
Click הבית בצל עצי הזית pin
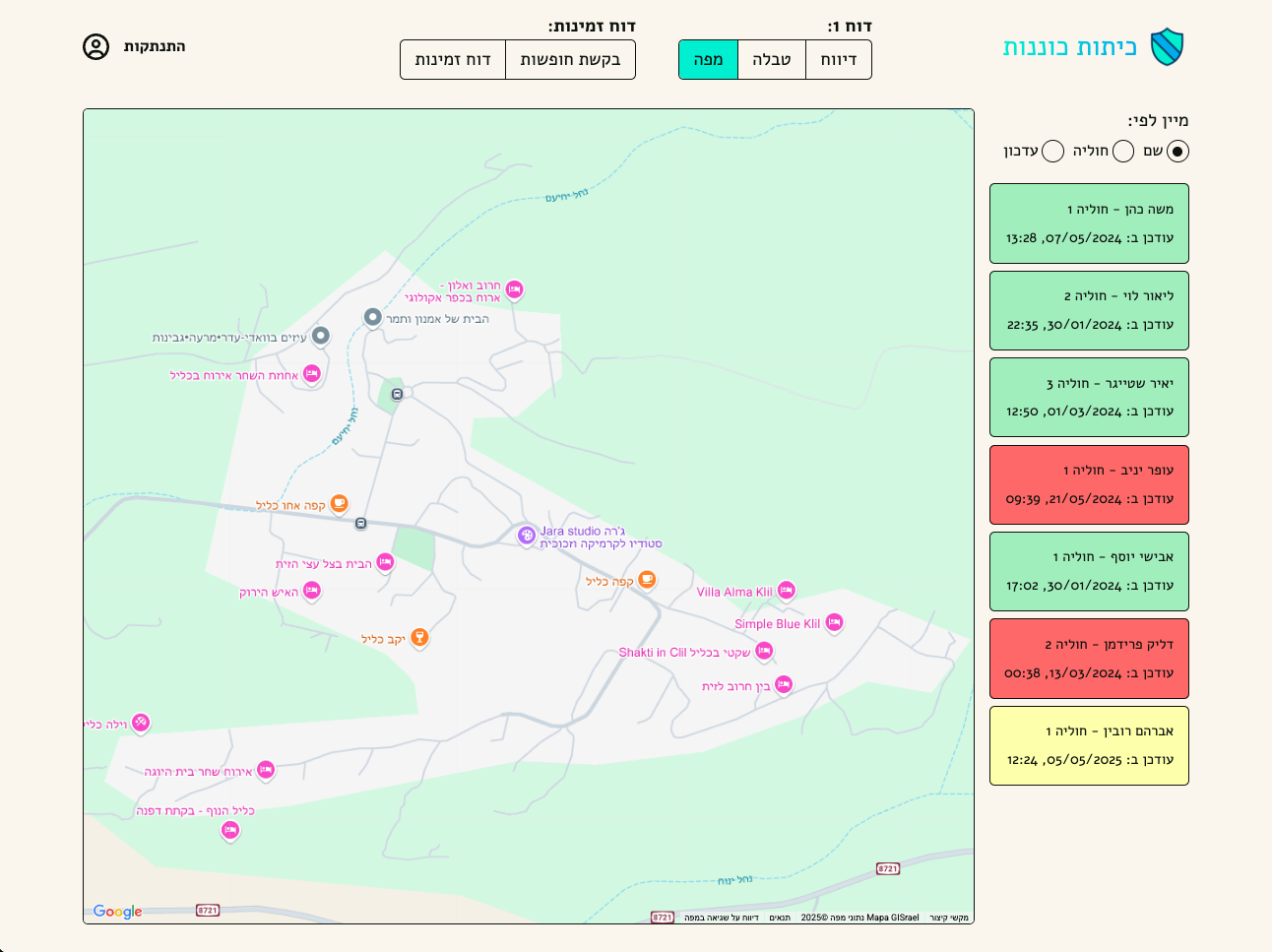[x=385, y=562]
